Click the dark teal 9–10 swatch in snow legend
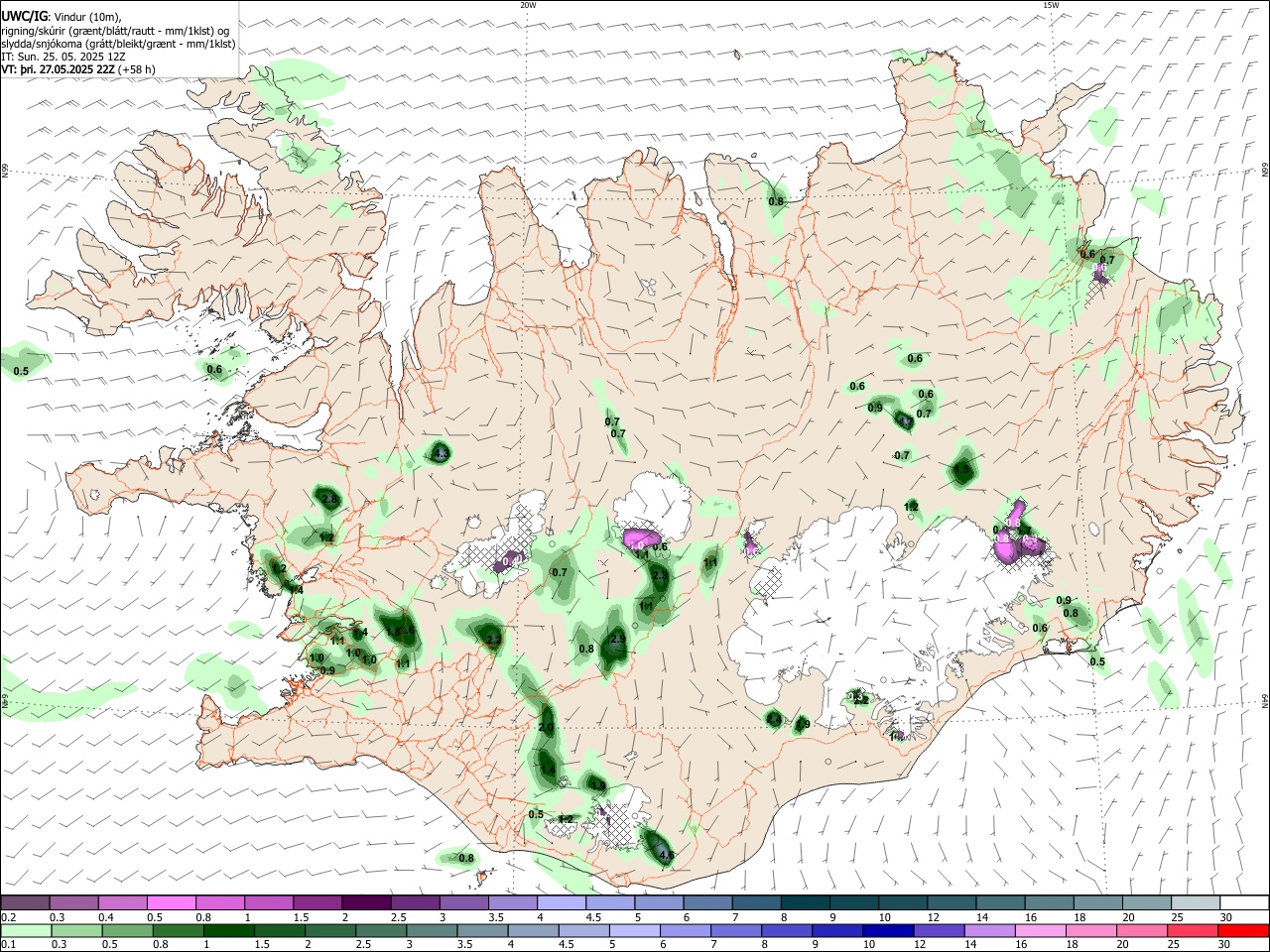The image size is (1270, 952). tap(853, 902)
